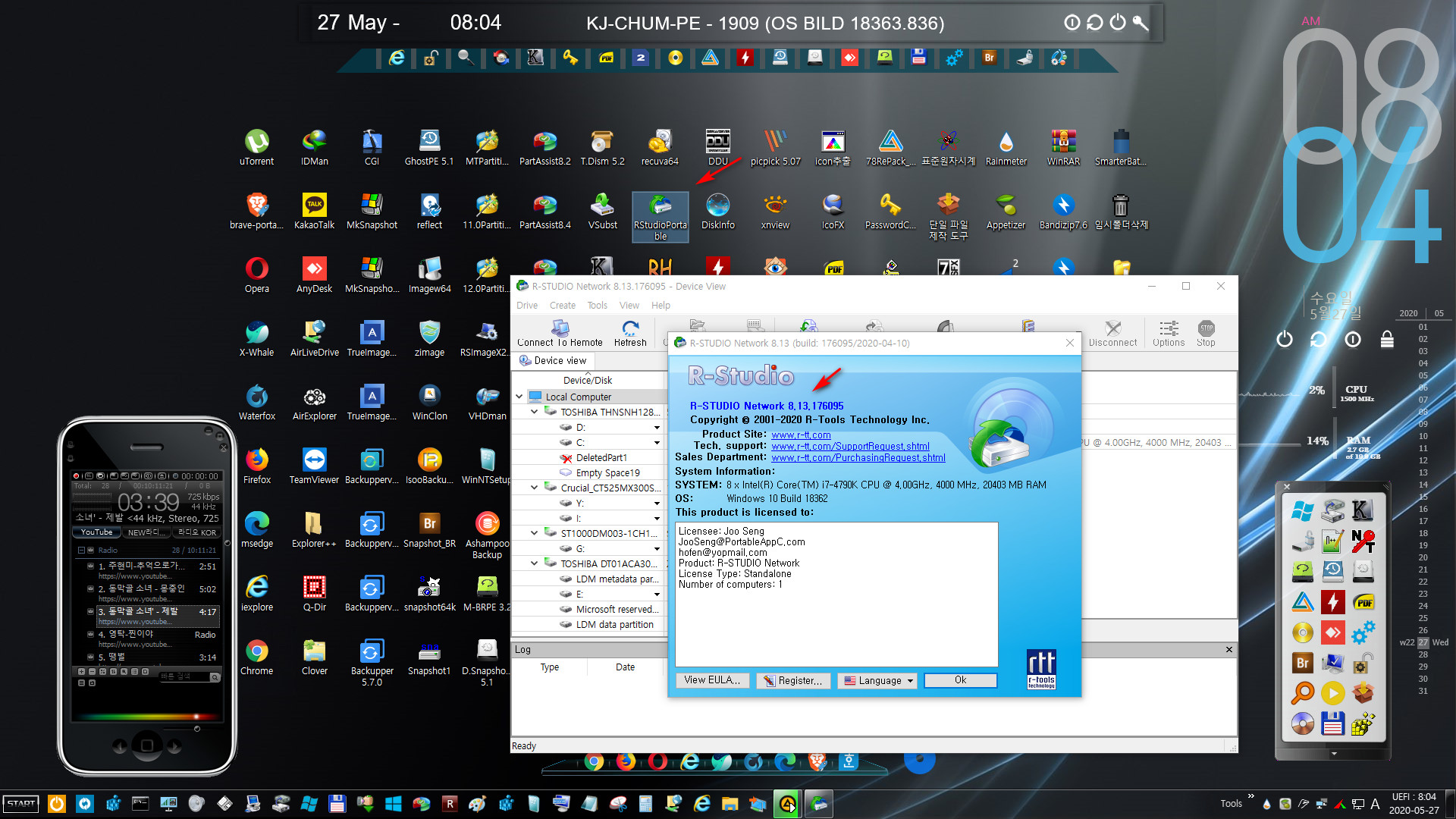Image resolution: width=1456 pixels, height=819 pixels.
Task: Click the Internet Explorer icon in top dock
Action: [396, 58]
